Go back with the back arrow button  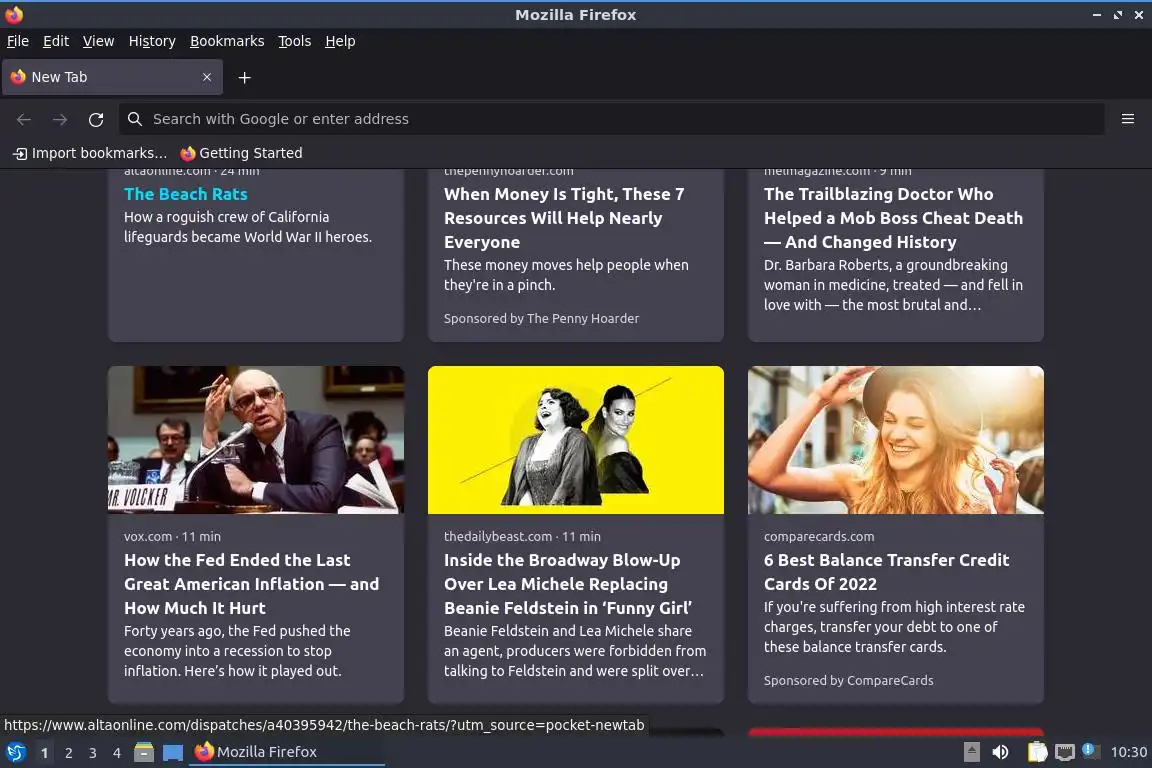[24, 119]
